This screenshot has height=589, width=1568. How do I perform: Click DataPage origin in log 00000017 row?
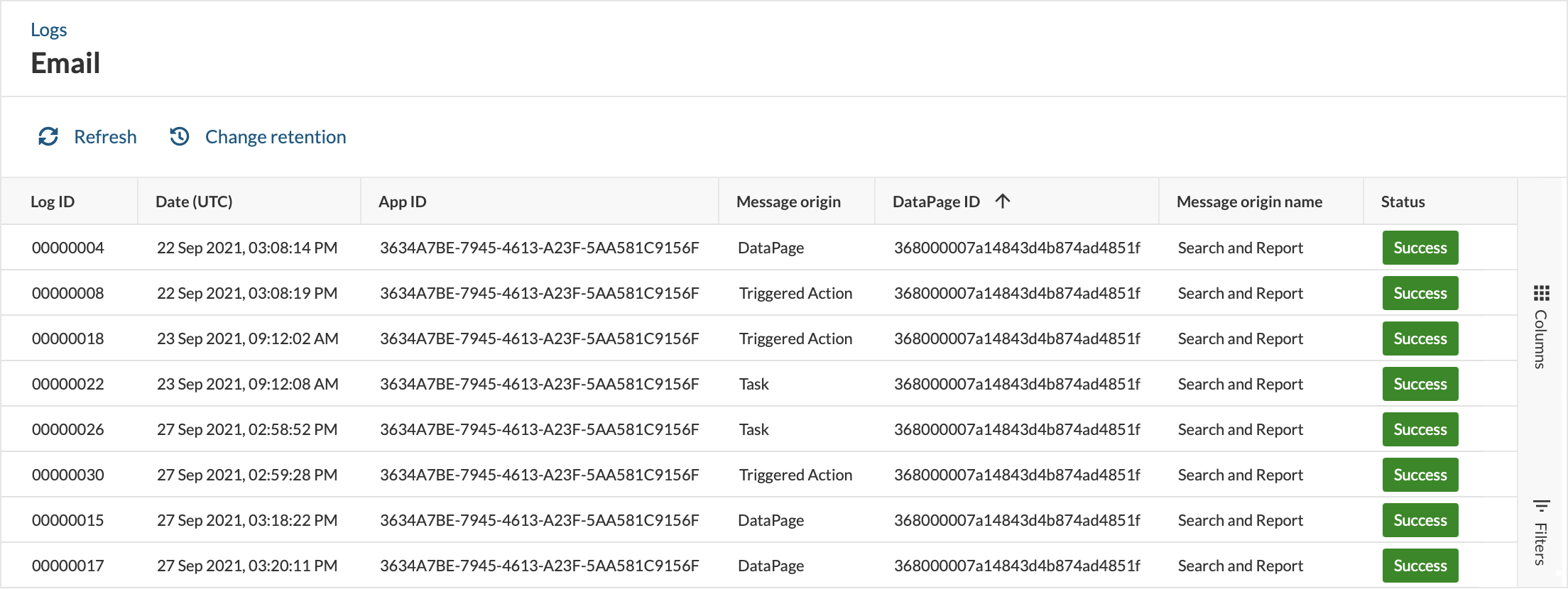point(771,566)
